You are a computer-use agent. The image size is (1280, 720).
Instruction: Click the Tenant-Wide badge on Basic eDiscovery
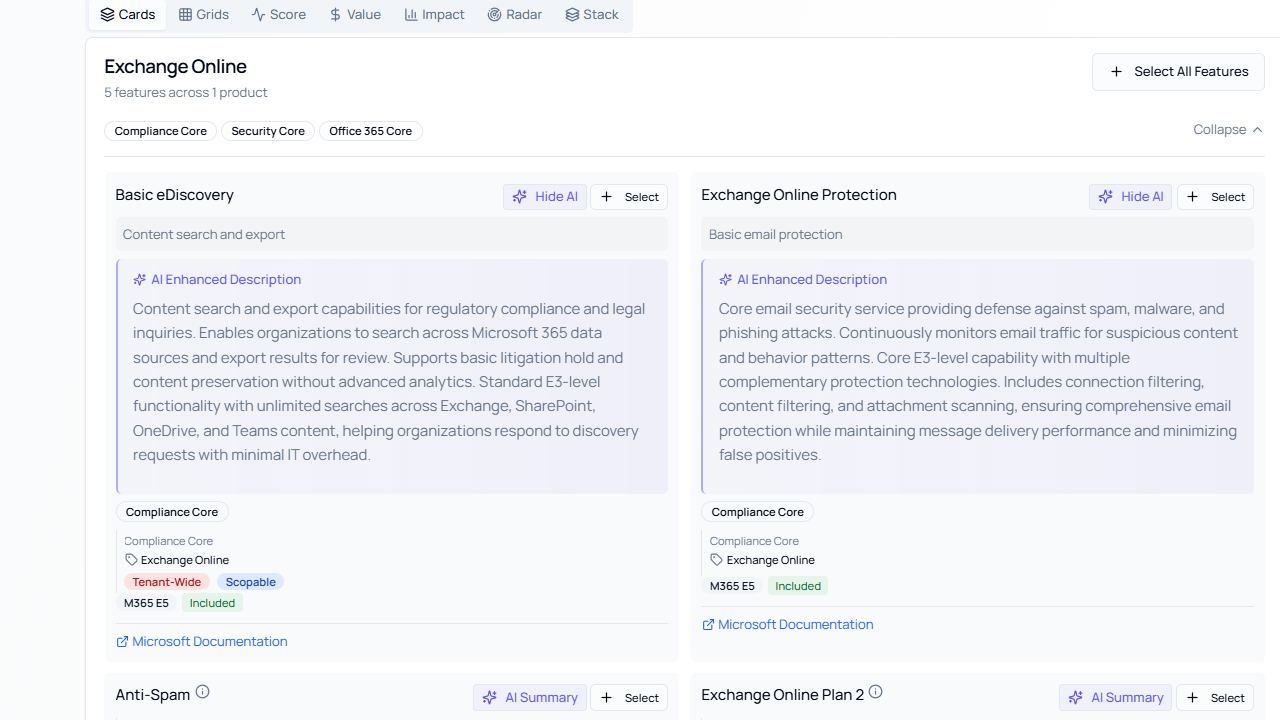(167, 582)
